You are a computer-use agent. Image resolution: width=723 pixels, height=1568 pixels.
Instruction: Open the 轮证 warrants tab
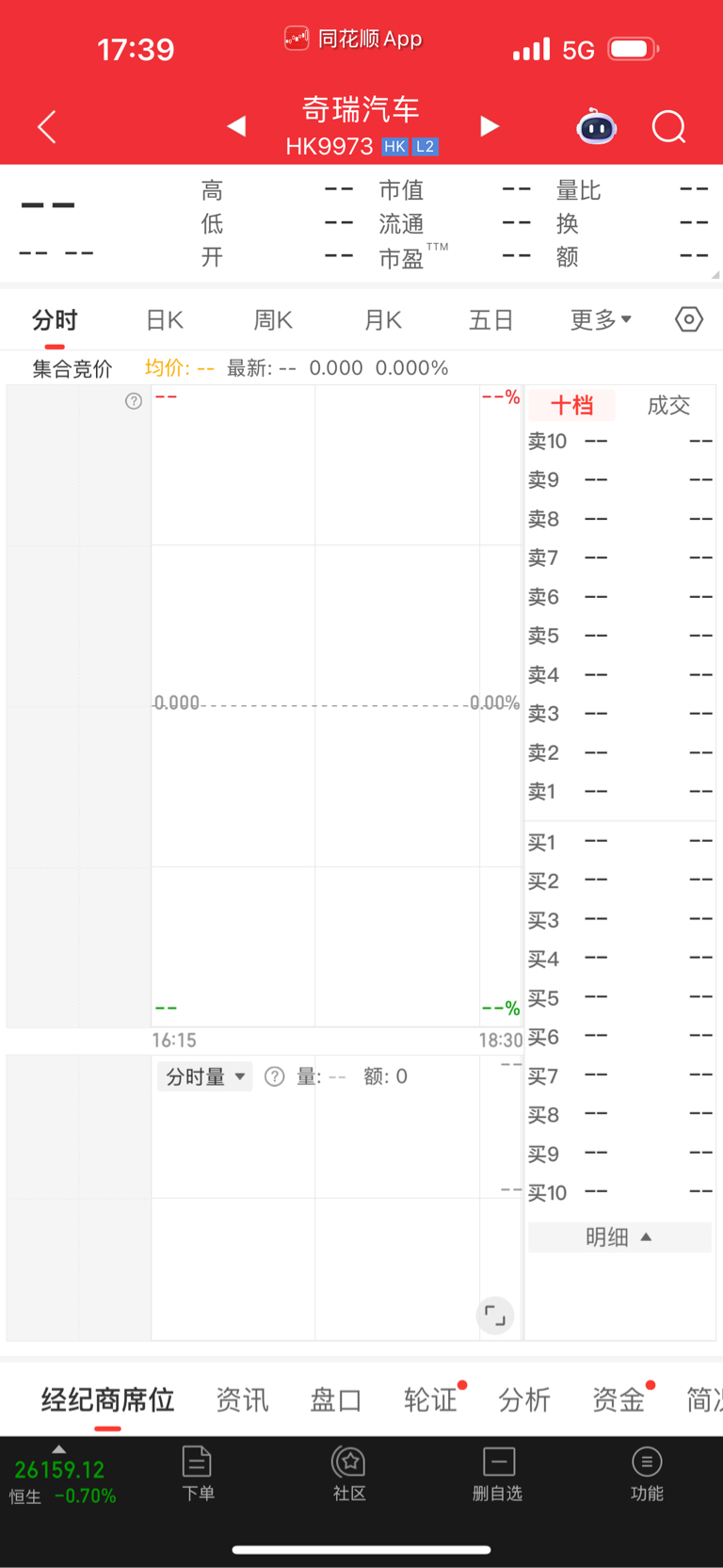(430, 1399)
